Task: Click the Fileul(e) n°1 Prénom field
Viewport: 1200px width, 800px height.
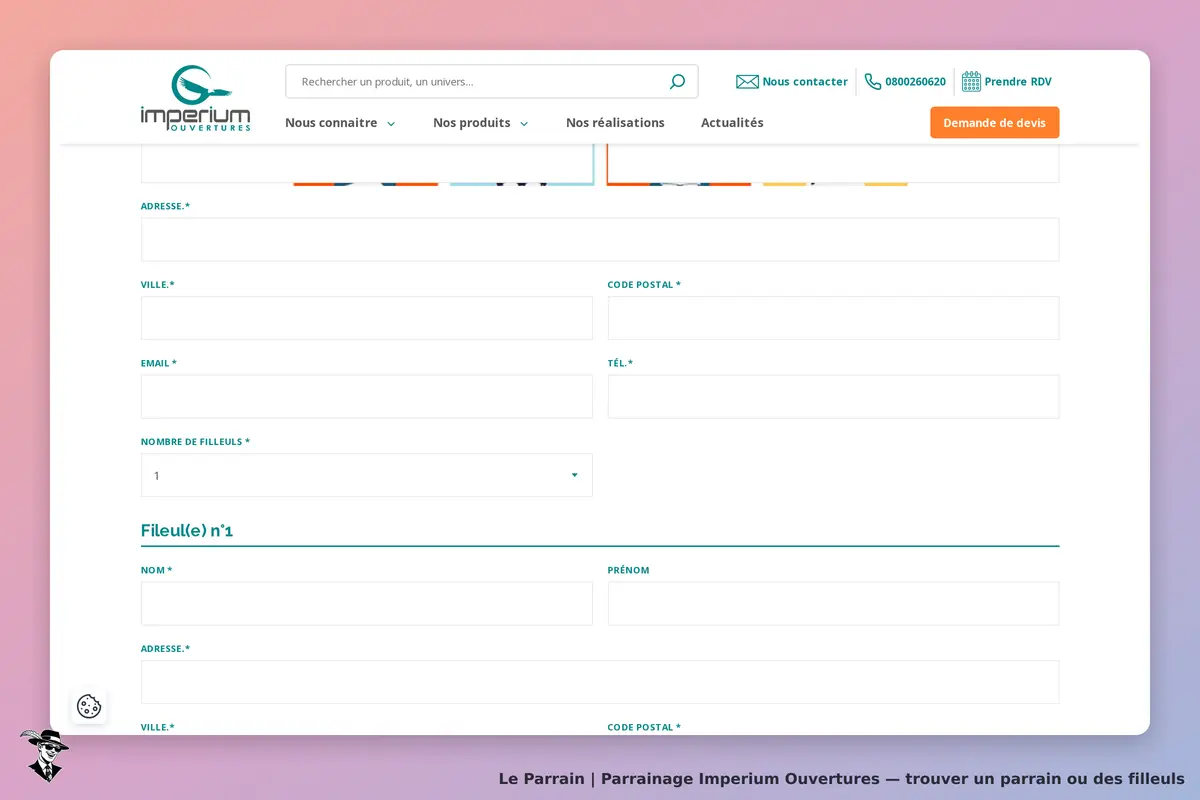Action: (x=833, y=604)
